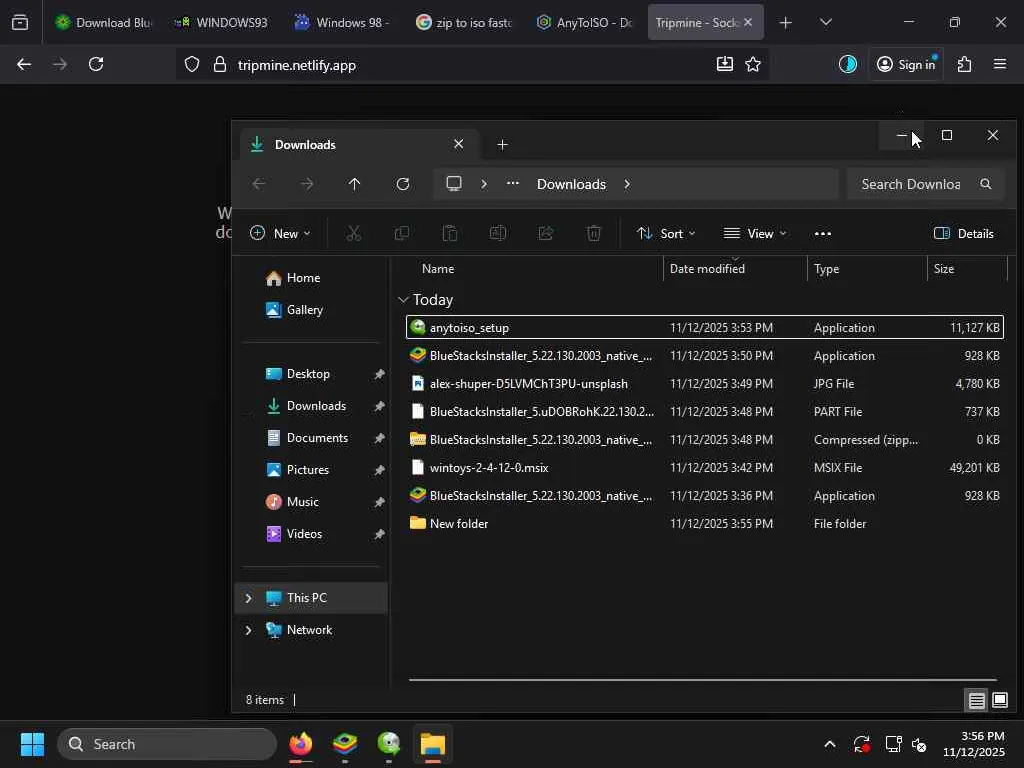Open the New dropdown in Explorer
Screen dimensions: 1024x768
coord(280,233)
